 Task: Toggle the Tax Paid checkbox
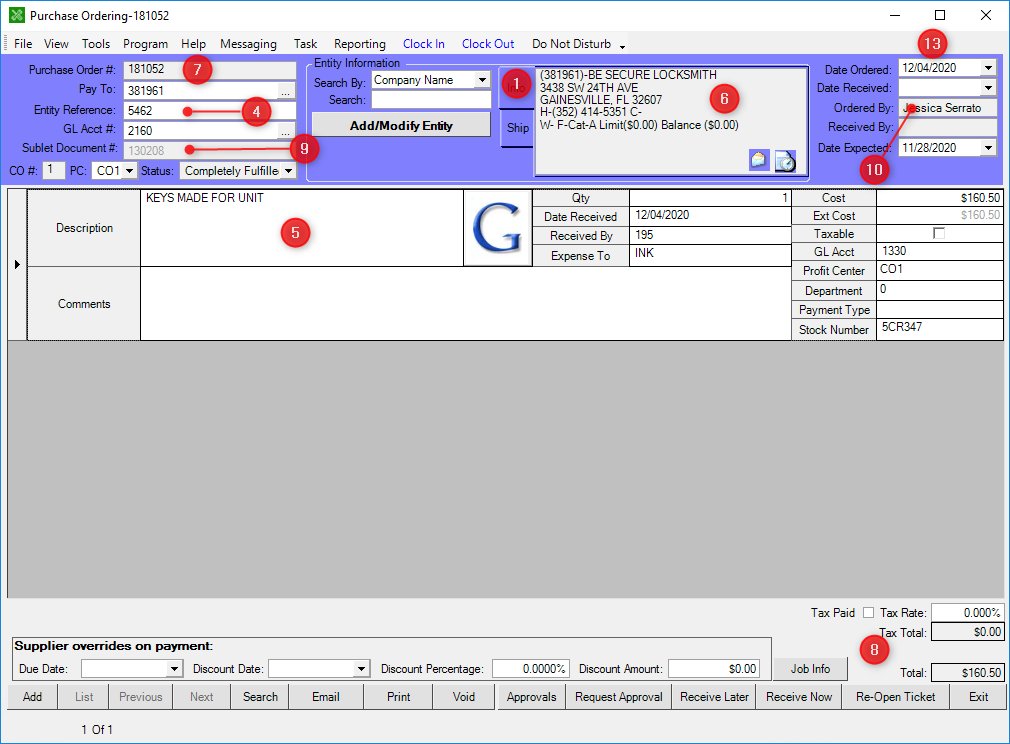pos(868,613)
